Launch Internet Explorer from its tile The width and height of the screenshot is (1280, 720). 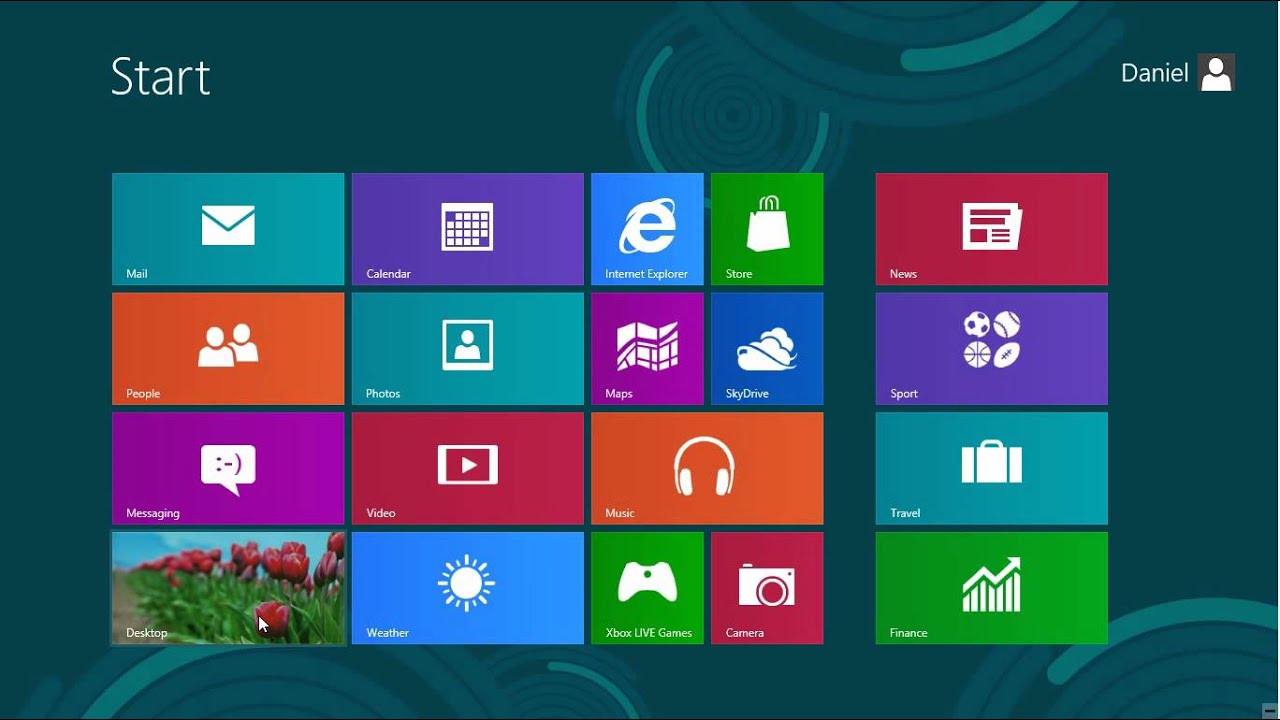(x=647, y=228)
